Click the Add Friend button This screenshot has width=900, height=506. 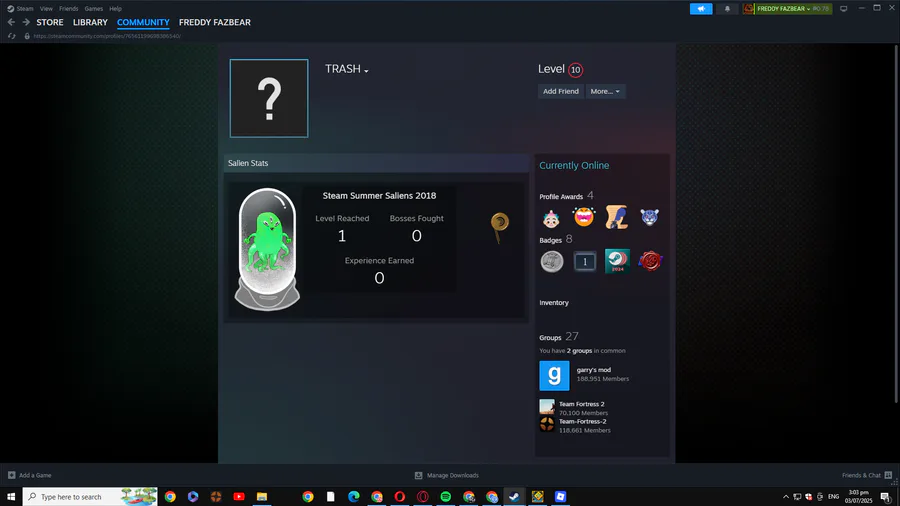561,91
